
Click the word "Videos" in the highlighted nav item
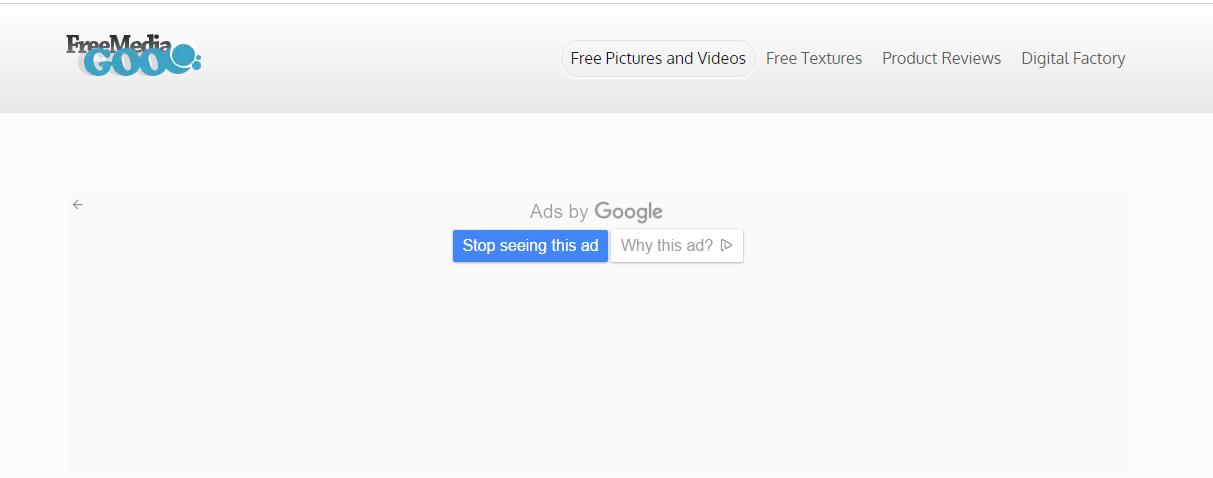(x=721, y=59)
